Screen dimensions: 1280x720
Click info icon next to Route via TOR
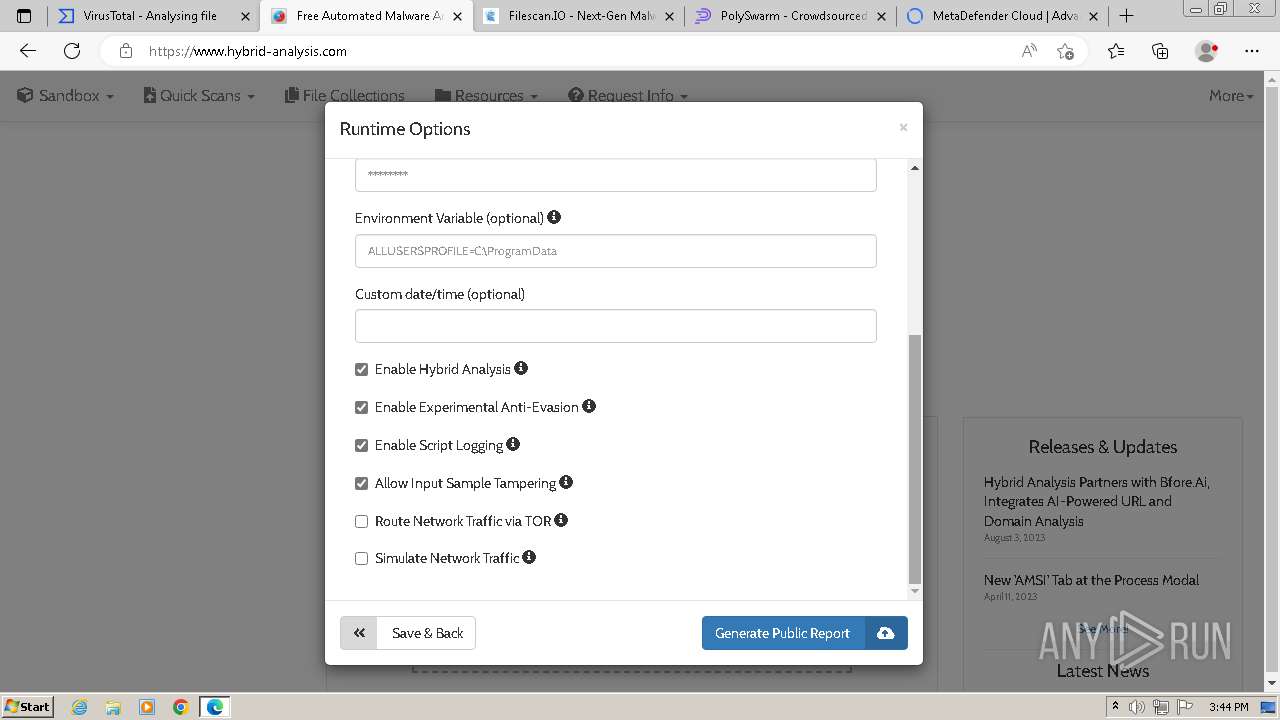(x=561, y=520)
